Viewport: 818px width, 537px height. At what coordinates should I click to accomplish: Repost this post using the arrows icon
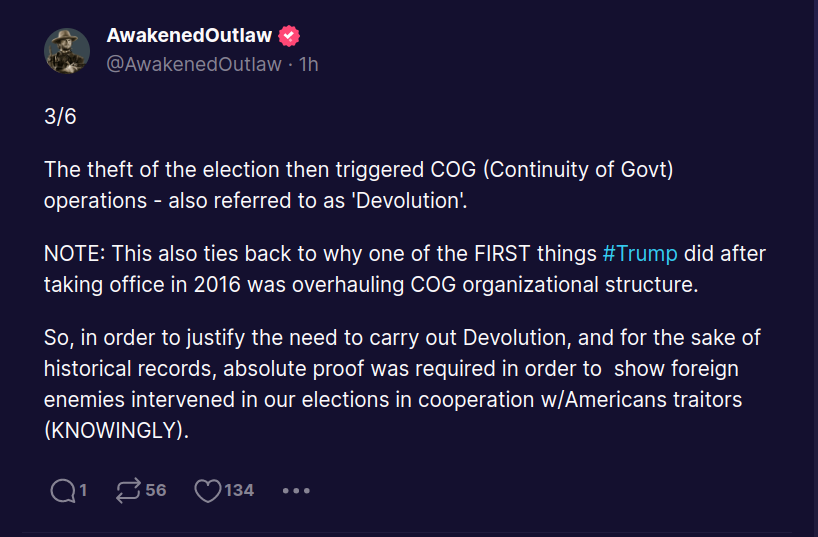[x=128, y=490]
